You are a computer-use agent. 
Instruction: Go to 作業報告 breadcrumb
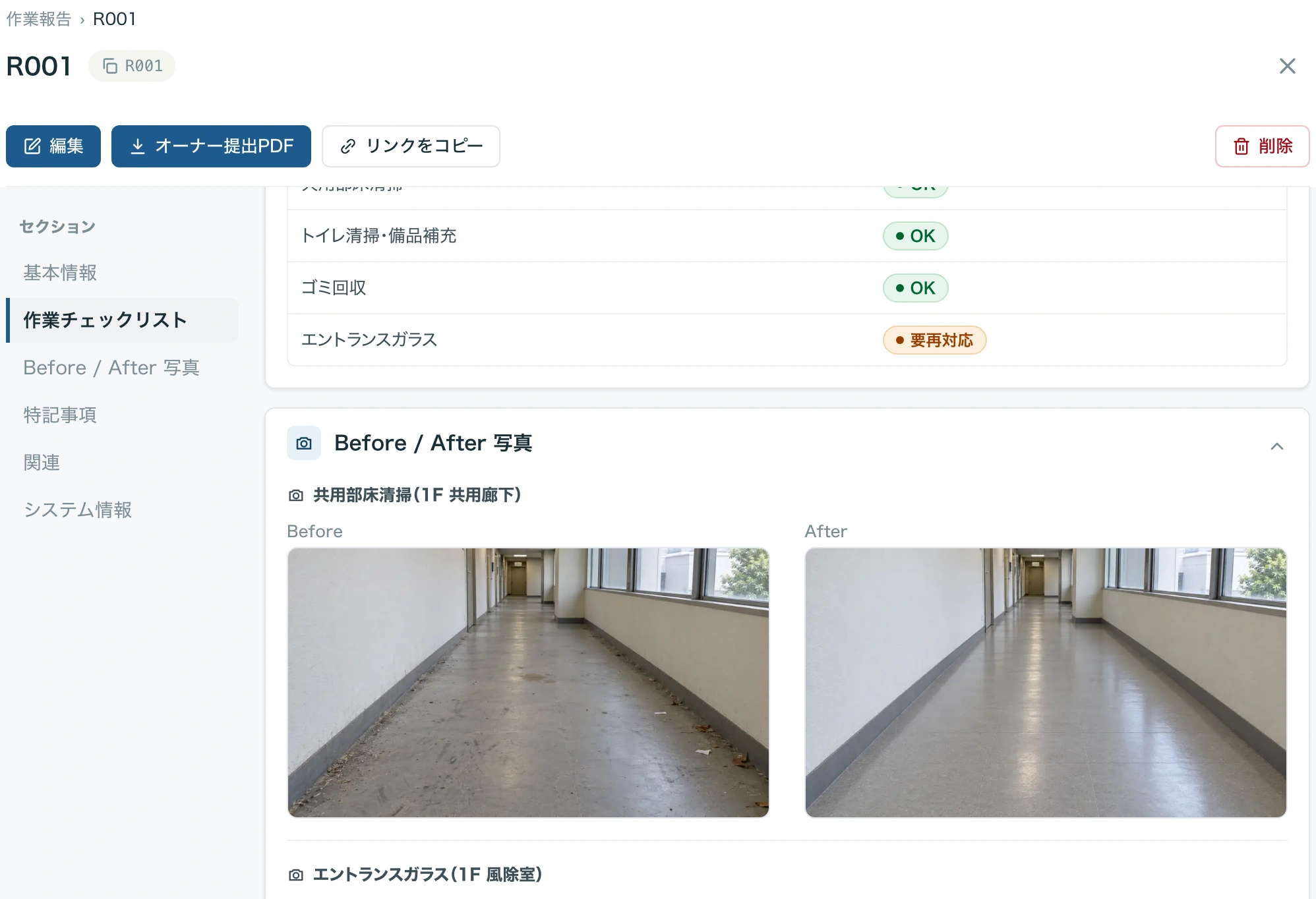coord(39,19)
